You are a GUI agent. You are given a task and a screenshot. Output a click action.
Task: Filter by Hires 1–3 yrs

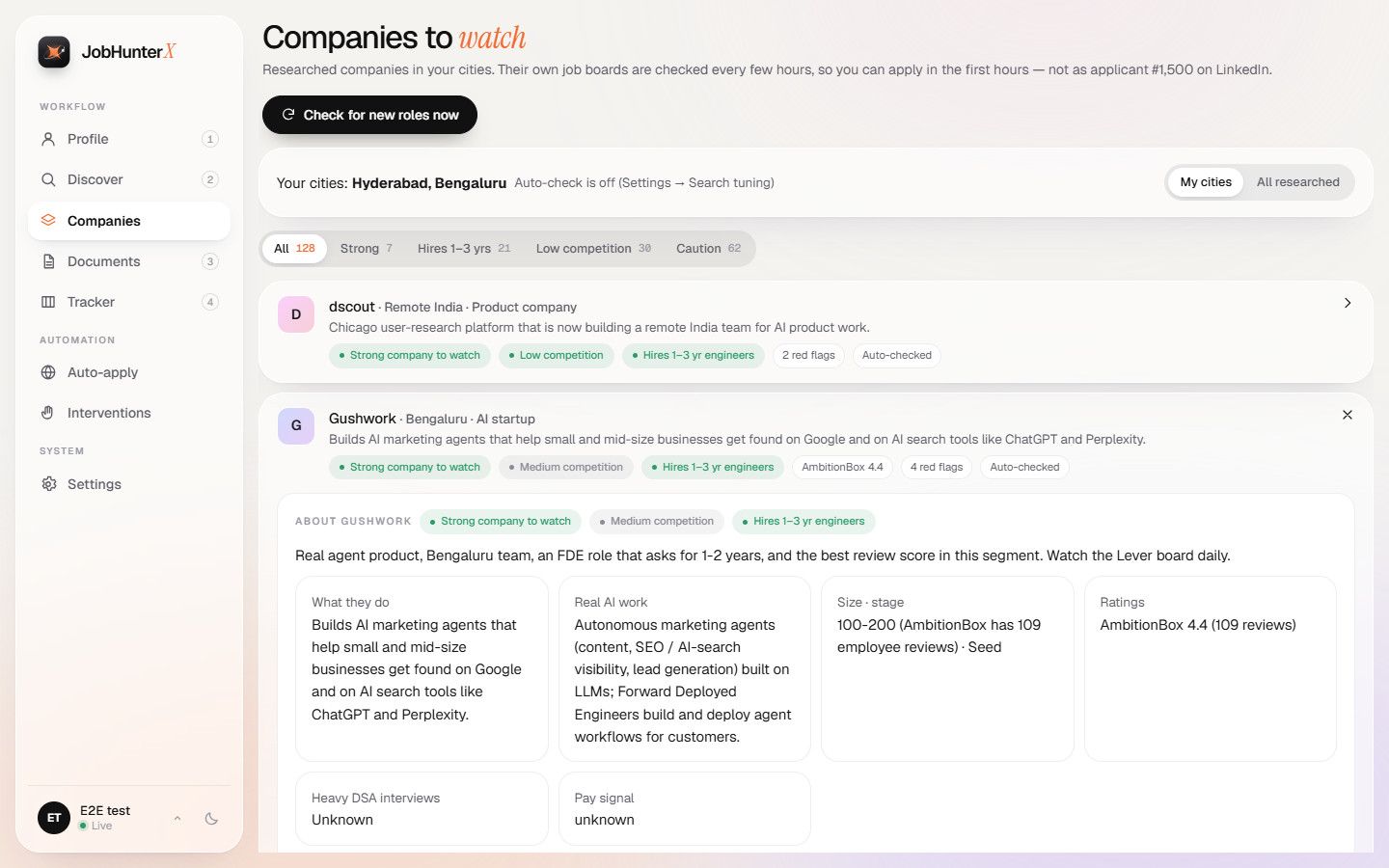[464, 249]
